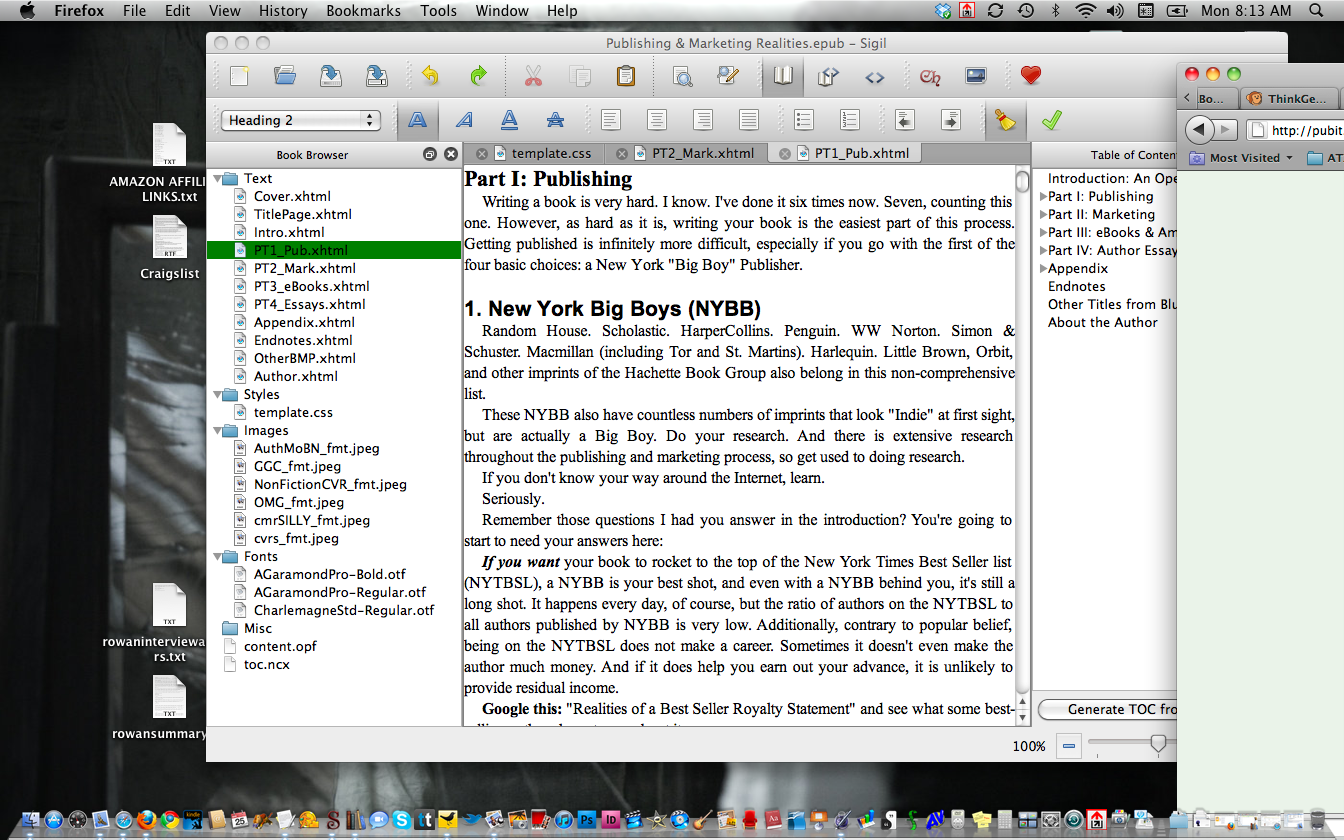Screen dimensions: 1344x840
Task: Open Endnotes in Table of Contents
Action: coord(1076,286)
